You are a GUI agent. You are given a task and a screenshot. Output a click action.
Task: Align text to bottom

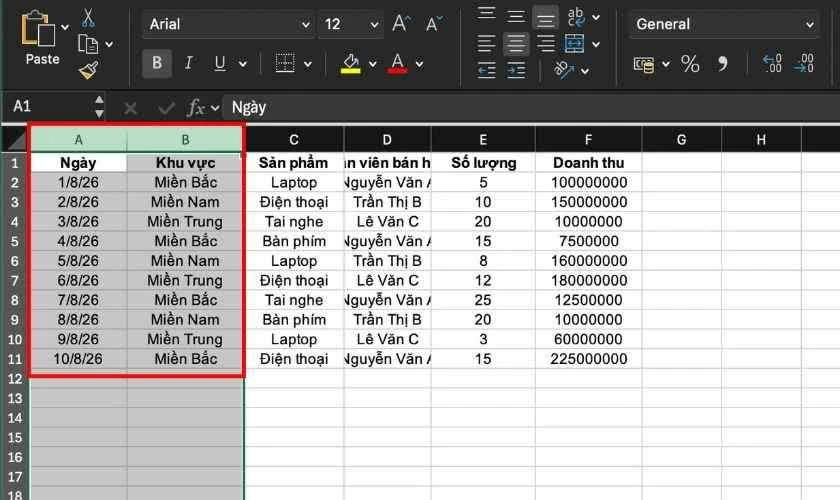(x=545, y=19)
